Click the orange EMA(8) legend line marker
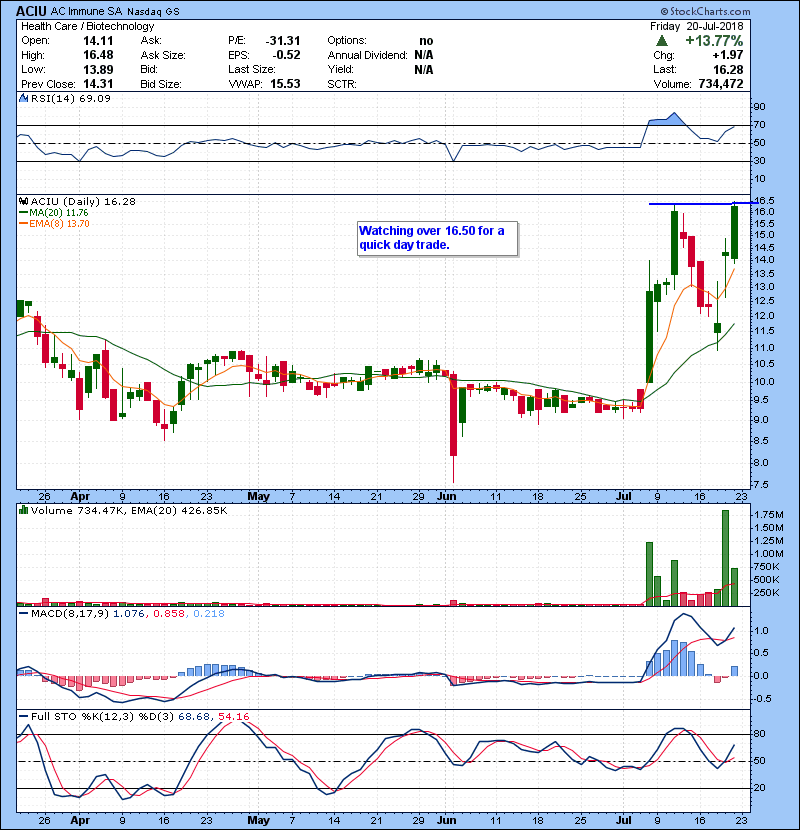The height and width of the screenshot is (830, 800). [23, 223]
